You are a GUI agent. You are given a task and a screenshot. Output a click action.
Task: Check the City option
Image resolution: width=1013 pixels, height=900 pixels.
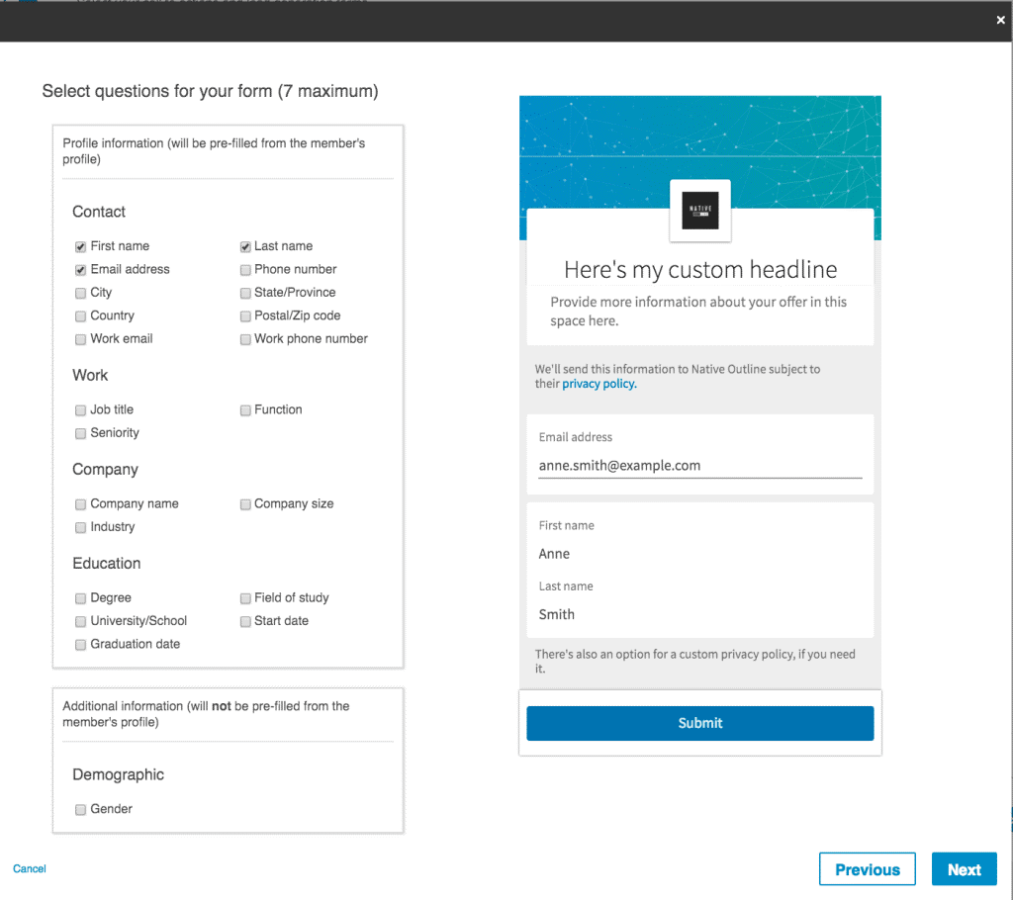click(80, 292)
